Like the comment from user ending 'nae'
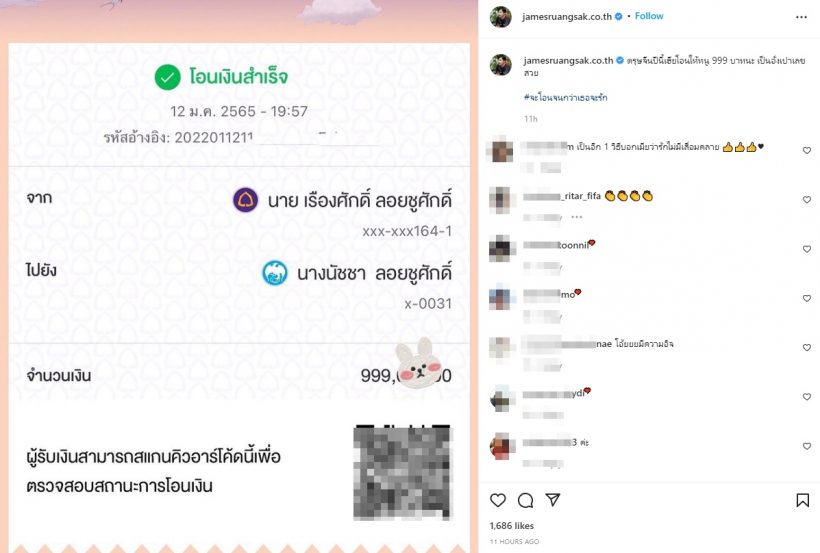The width and height of the screenshot is (820, 553). (806, 347)
